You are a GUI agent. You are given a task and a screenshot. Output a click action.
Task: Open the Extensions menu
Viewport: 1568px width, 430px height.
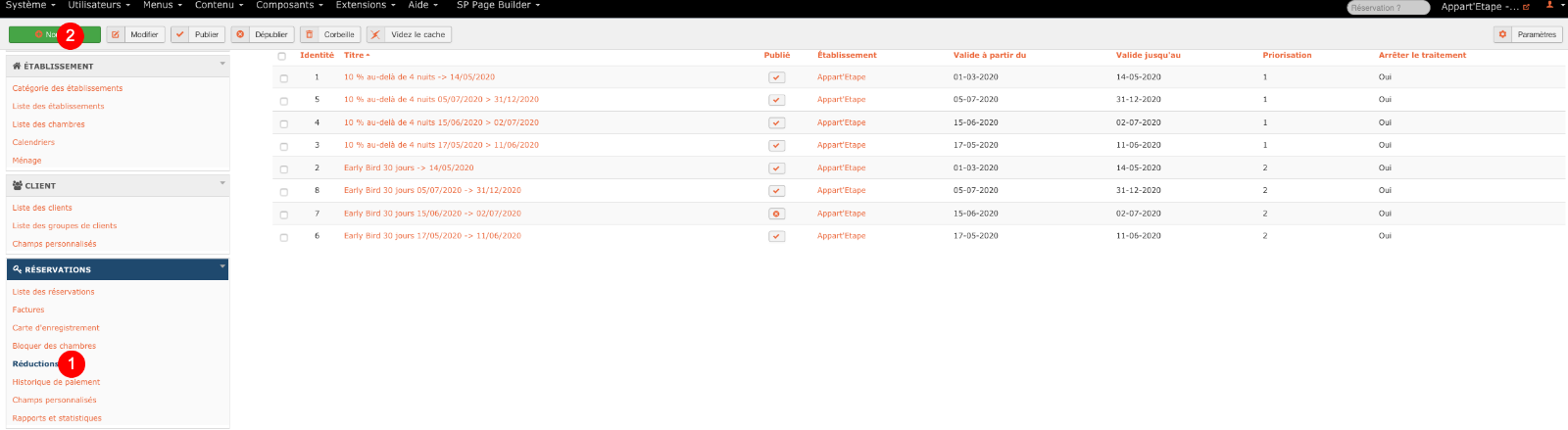366,6
